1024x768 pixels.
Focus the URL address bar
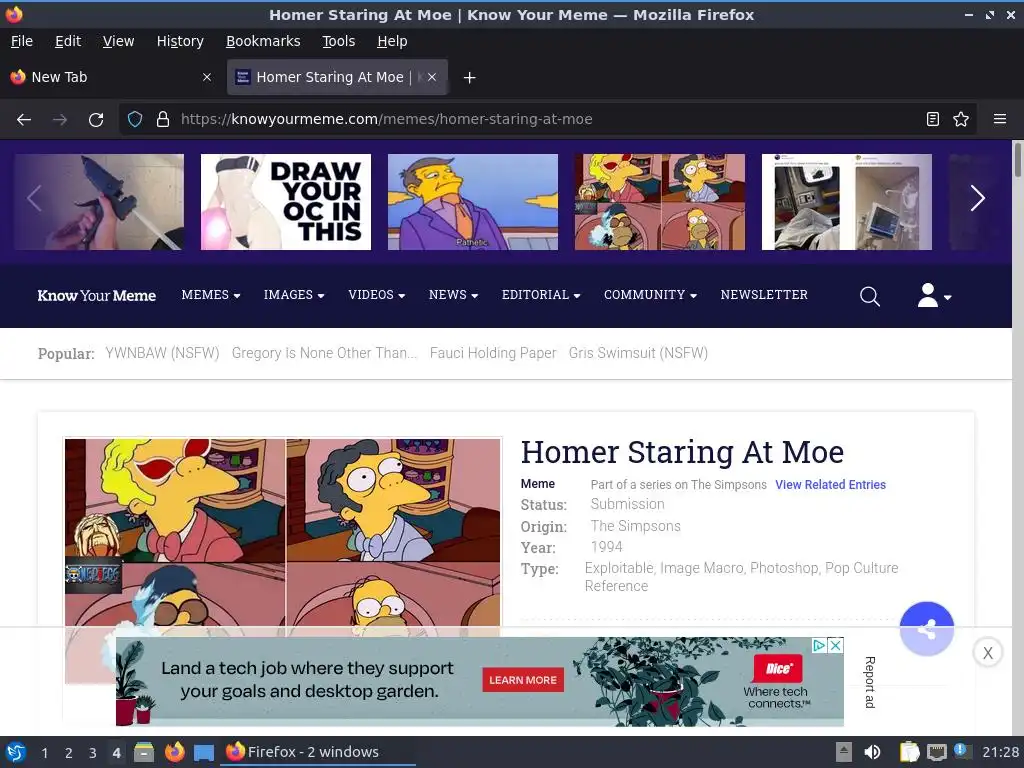point(549,119)
